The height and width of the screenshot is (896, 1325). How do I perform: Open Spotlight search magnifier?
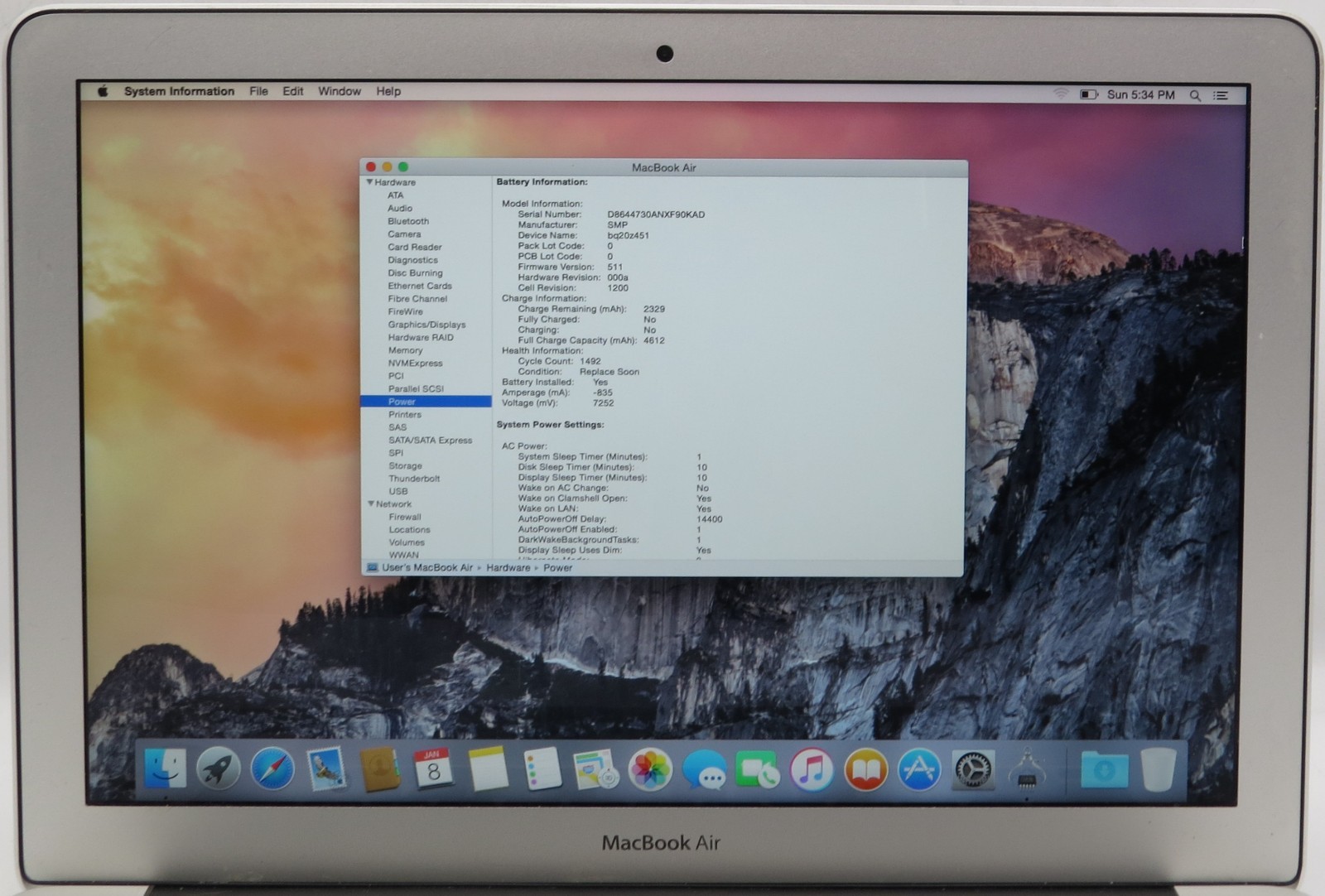click(x=1195, y=95)
